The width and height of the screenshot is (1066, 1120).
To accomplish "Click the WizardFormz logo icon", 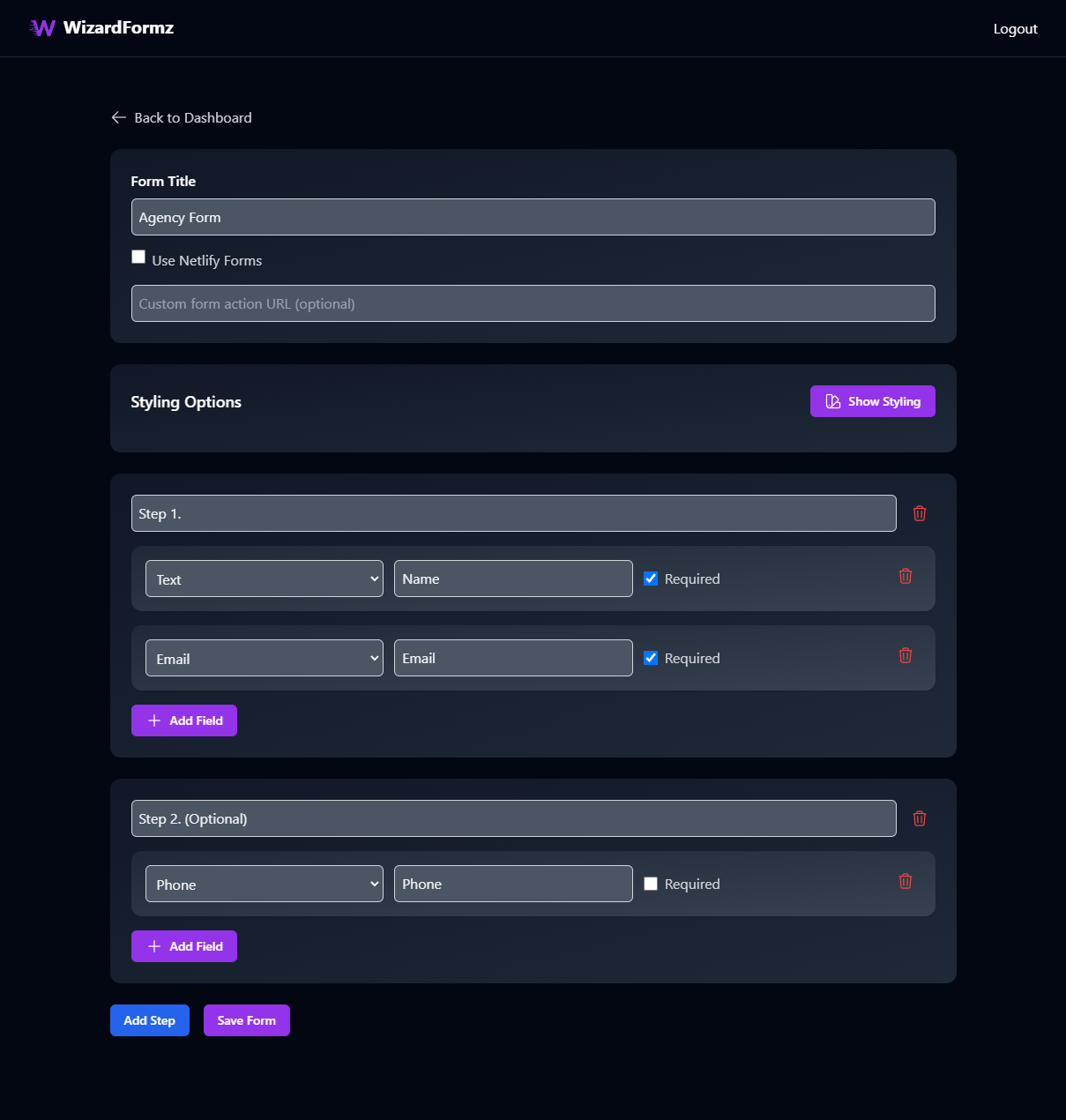I will tap(41, 27).
